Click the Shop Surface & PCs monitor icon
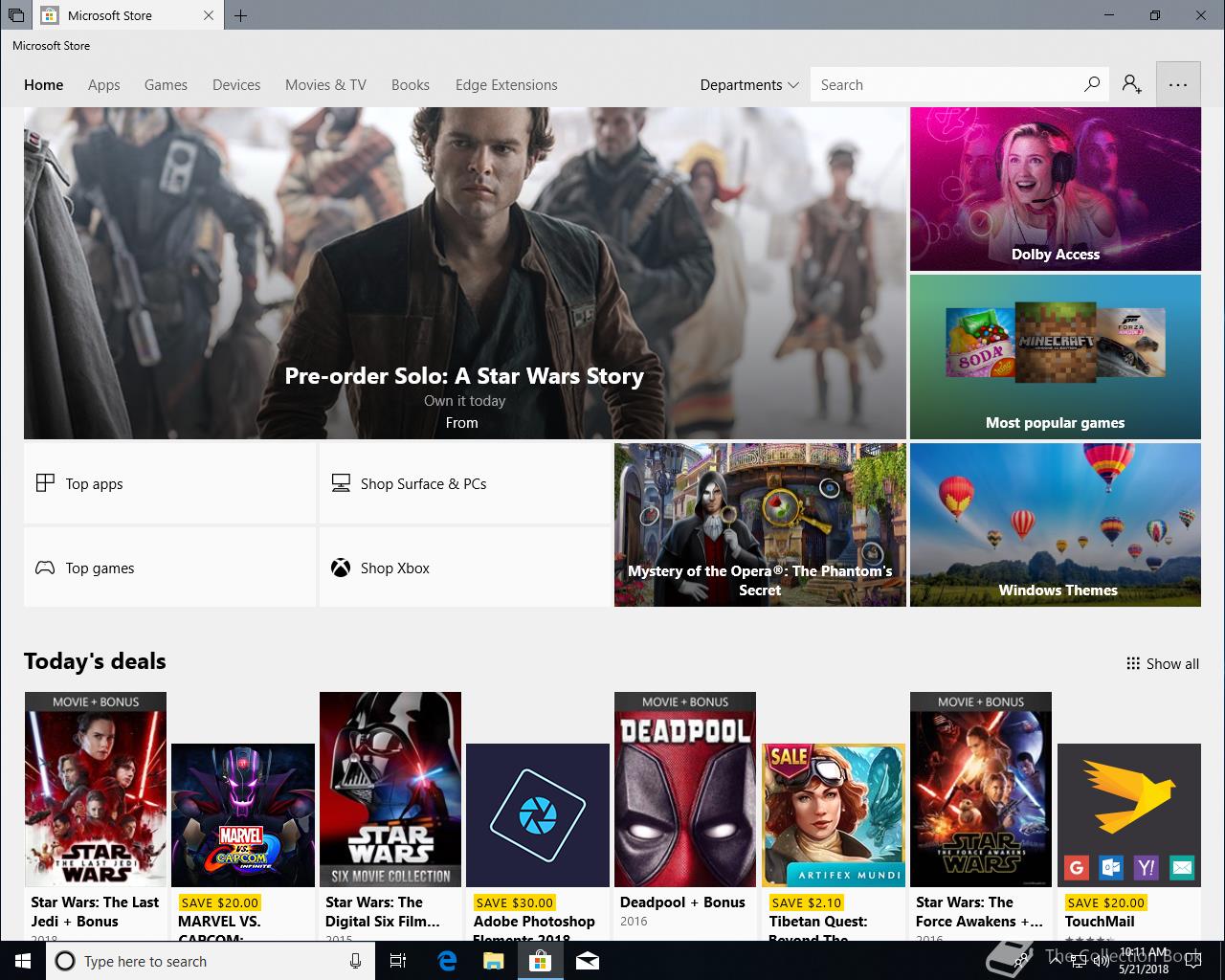Image resolution: width=1225 pixels, height=980 pixels. pyautogui.click(x=341, y=483)
